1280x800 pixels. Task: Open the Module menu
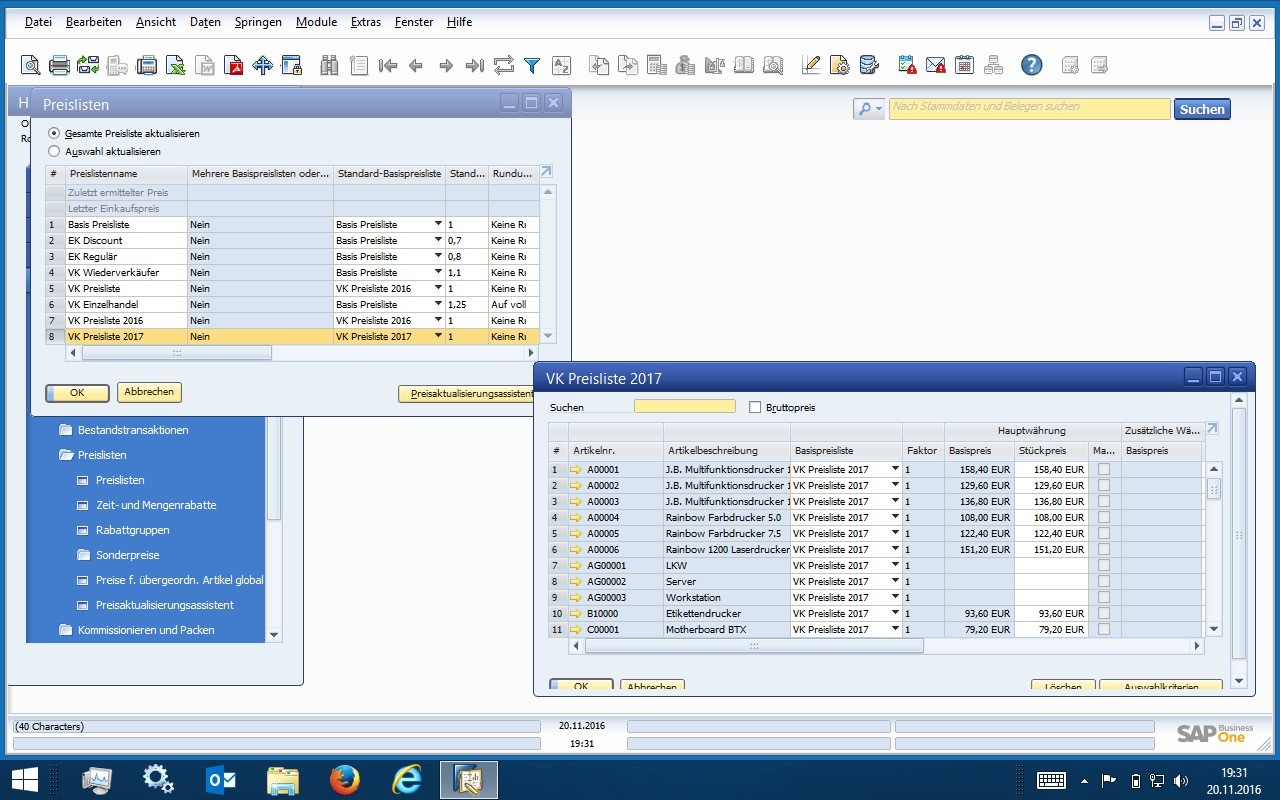(316, 22)
